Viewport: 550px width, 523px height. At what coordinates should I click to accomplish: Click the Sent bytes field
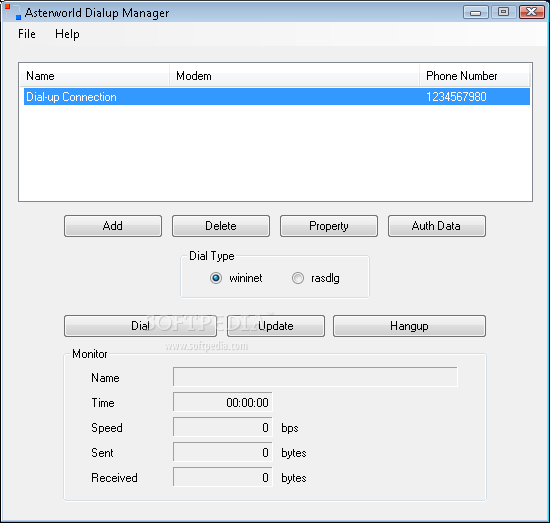coord(222,452)
